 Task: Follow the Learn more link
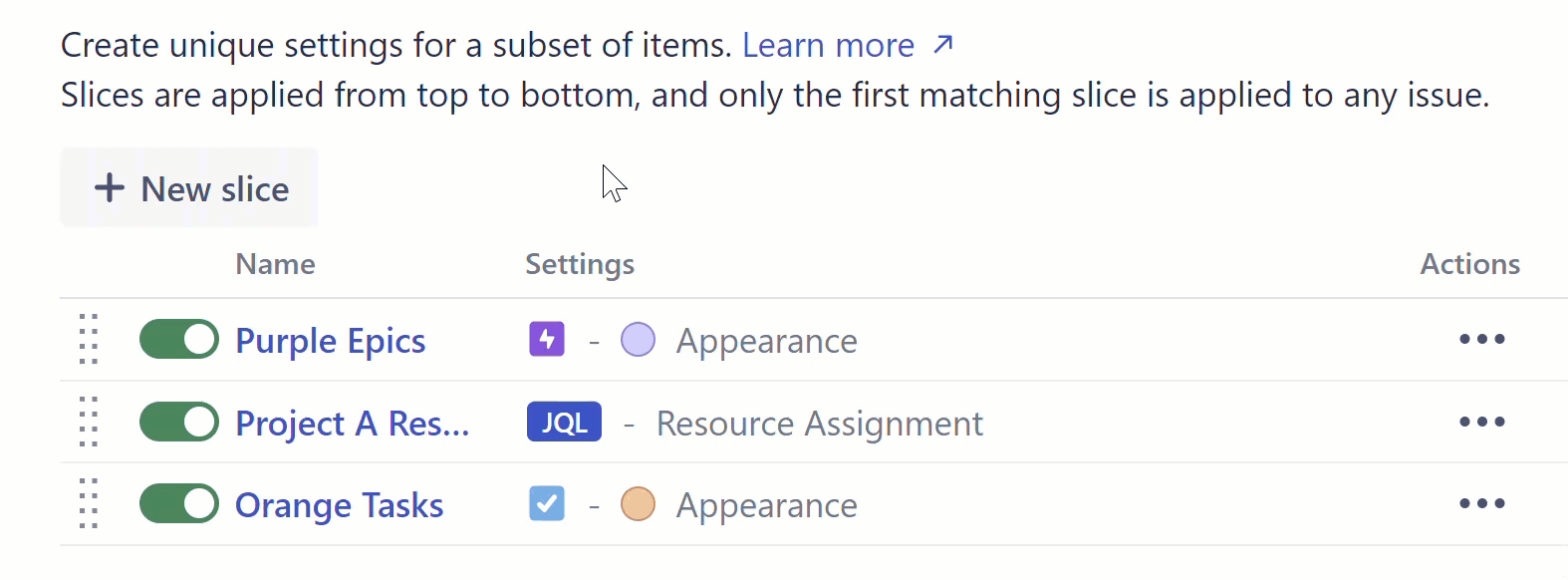(x=828, y=45)
